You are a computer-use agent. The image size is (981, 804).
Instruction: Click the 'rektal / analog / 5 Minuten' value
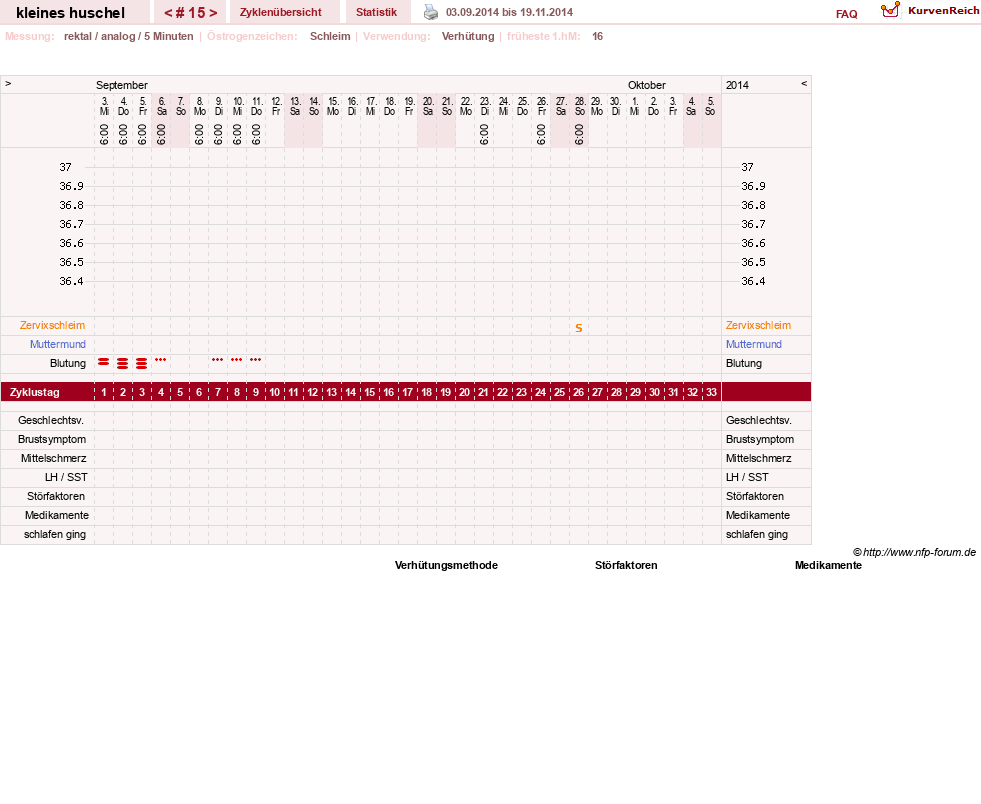coord(128,36)
